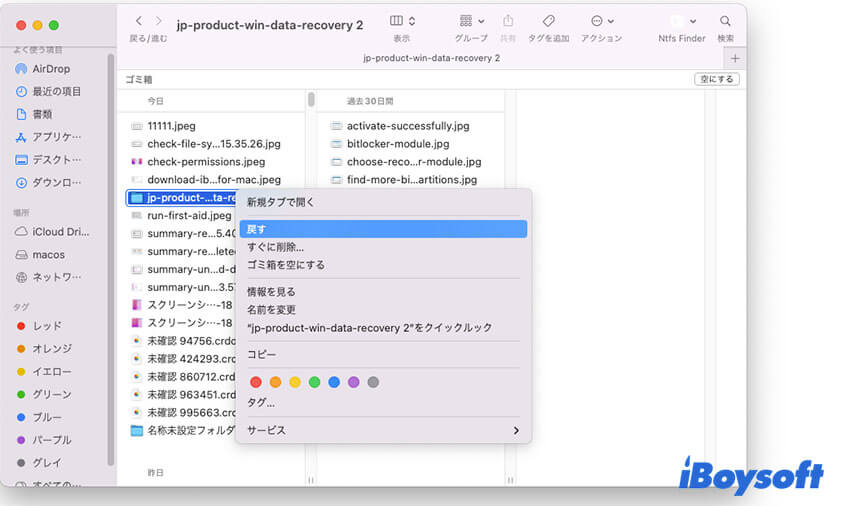850x506 pixels.
Task: Open 書類 documents in the sidebar
Action: pos(34,114)
